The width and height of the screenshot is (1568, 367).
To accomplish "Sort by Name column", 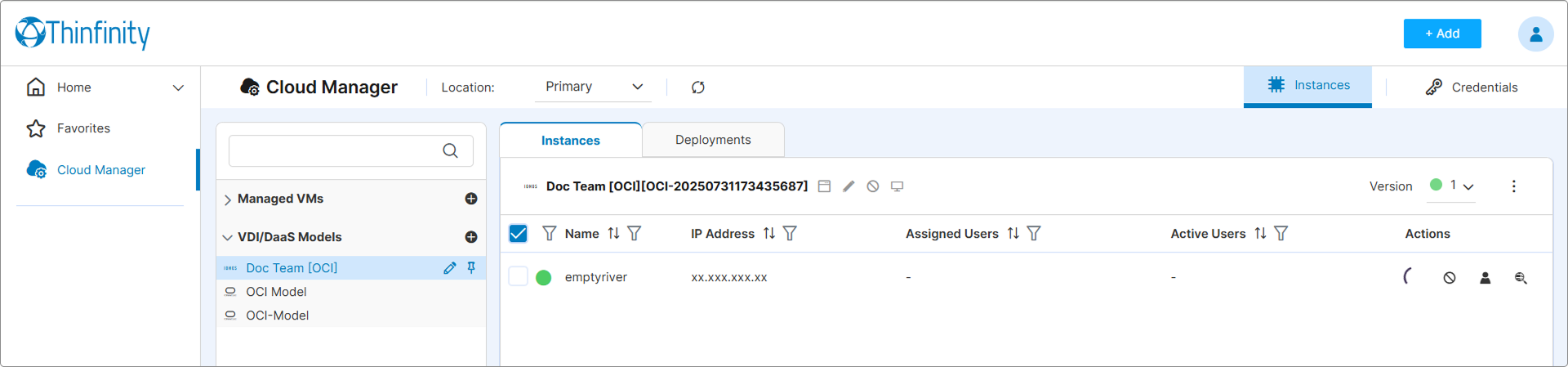I will pos(613,234).
